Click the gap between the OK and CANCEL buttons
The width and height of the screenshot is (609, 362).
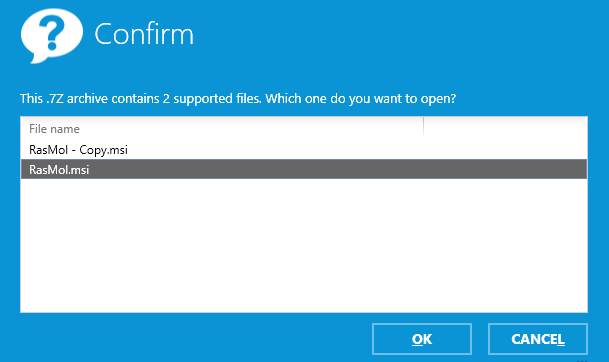[x=480, y=339]
